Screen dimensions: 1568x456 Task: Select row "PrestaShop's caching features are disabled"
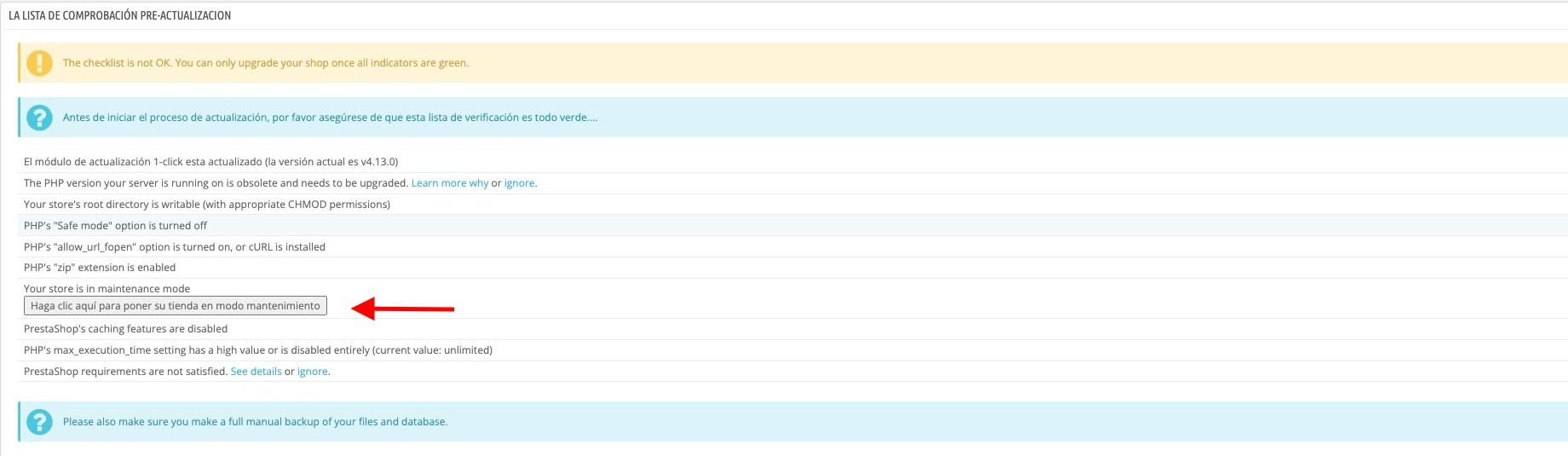pos(794,329)
